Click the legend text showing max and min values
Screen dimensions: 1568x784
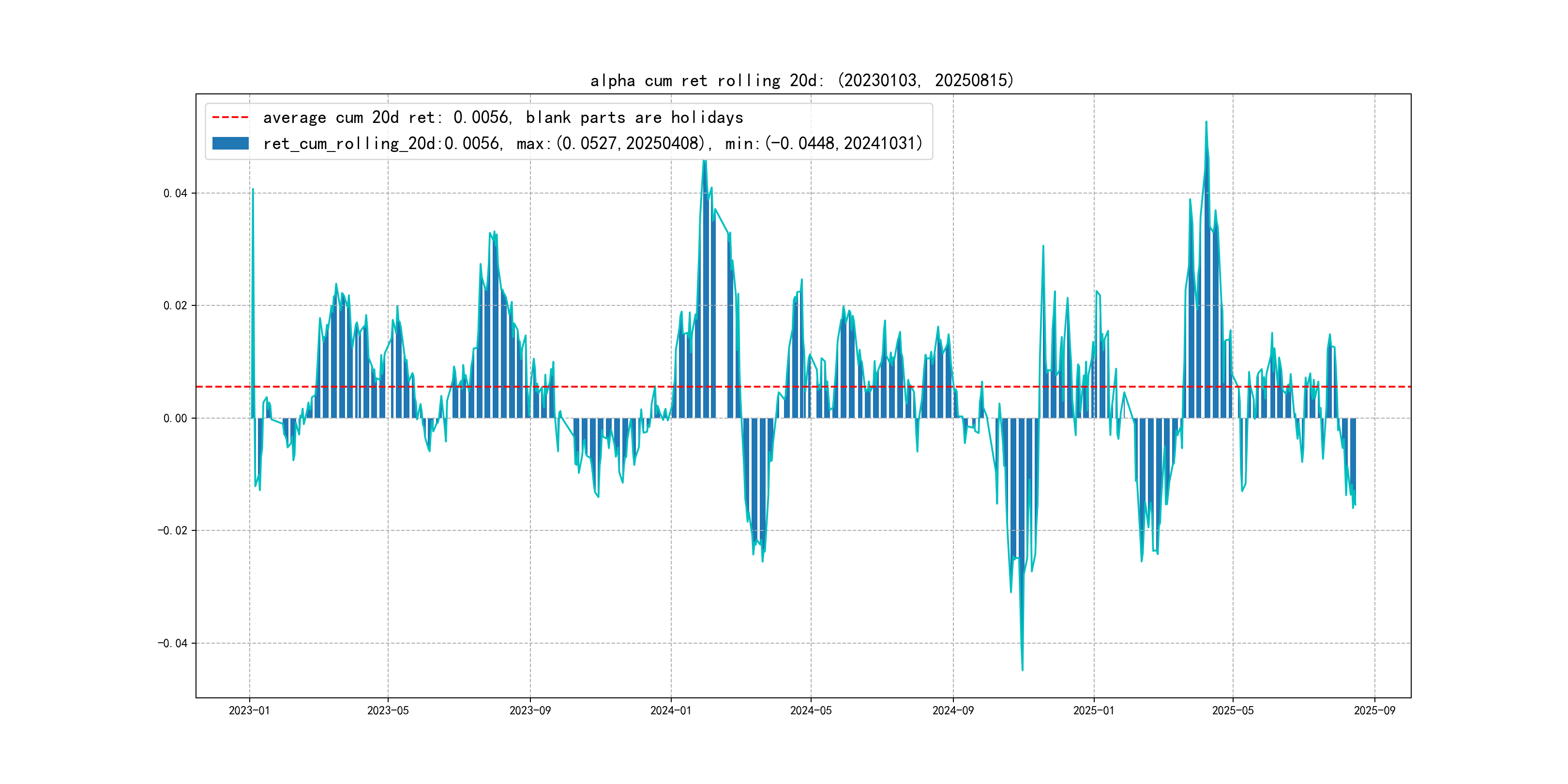[x=592, y=143]
